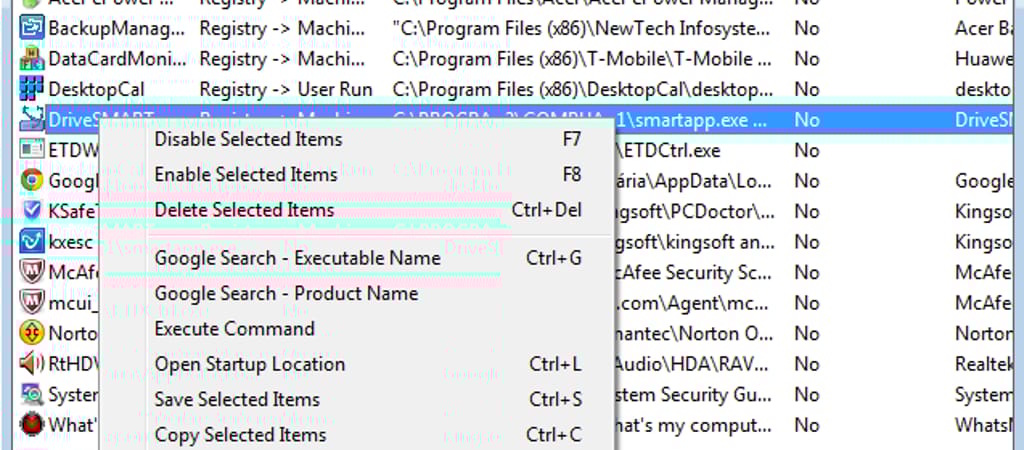Click Google Search - Executable Name
1024x450 pixels.
(x=297, y=258)
